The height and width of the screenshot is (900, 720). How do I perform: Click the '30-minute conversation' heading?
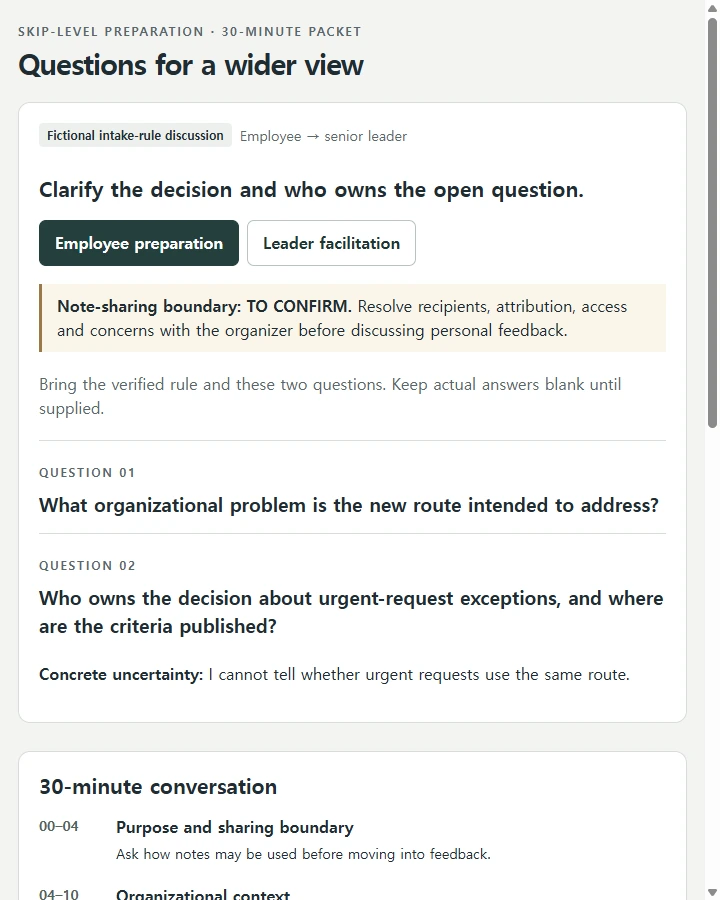click(x=158, y=786)
